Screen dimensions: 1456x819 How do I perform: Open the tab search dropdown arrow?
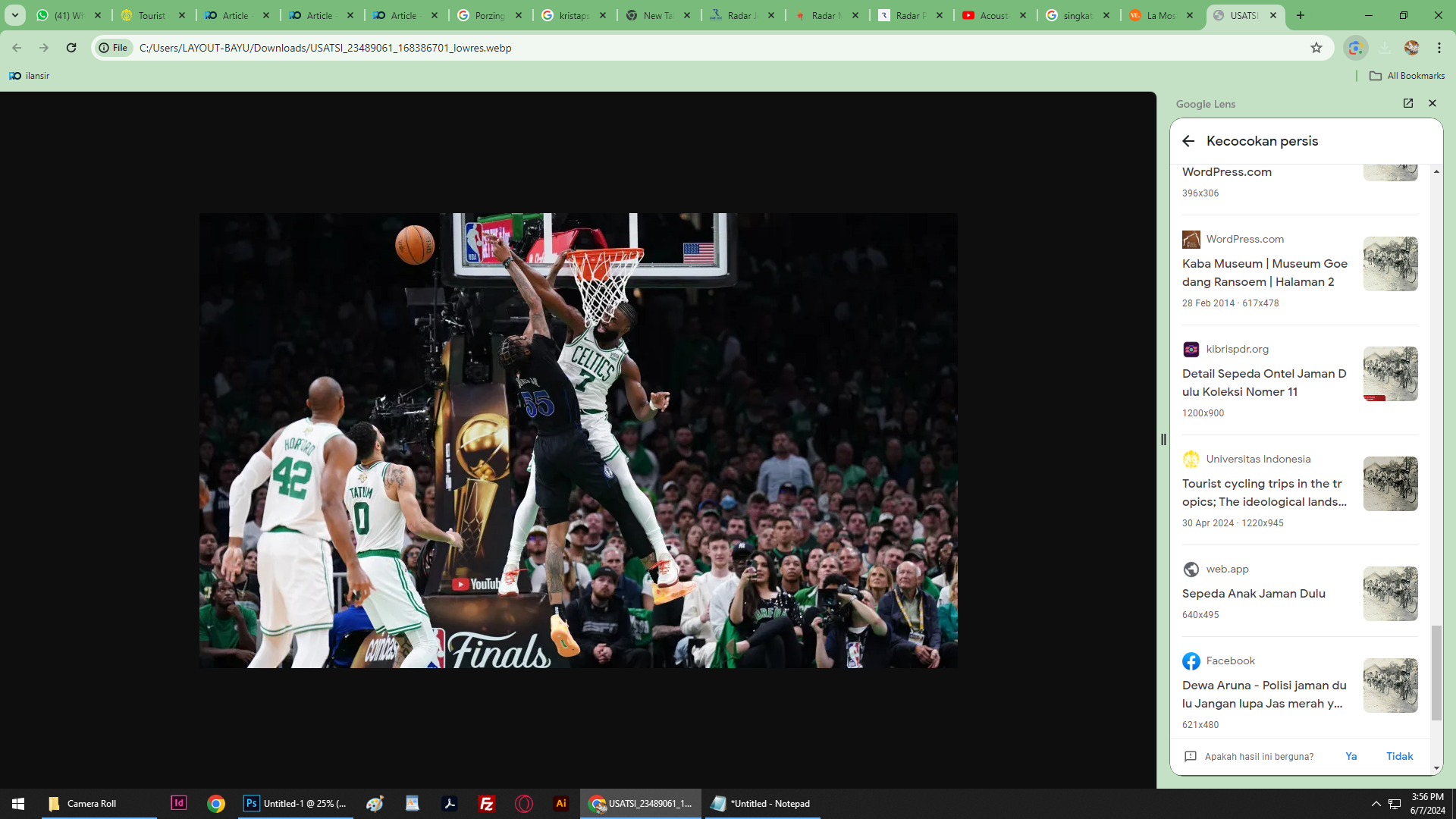14,15
